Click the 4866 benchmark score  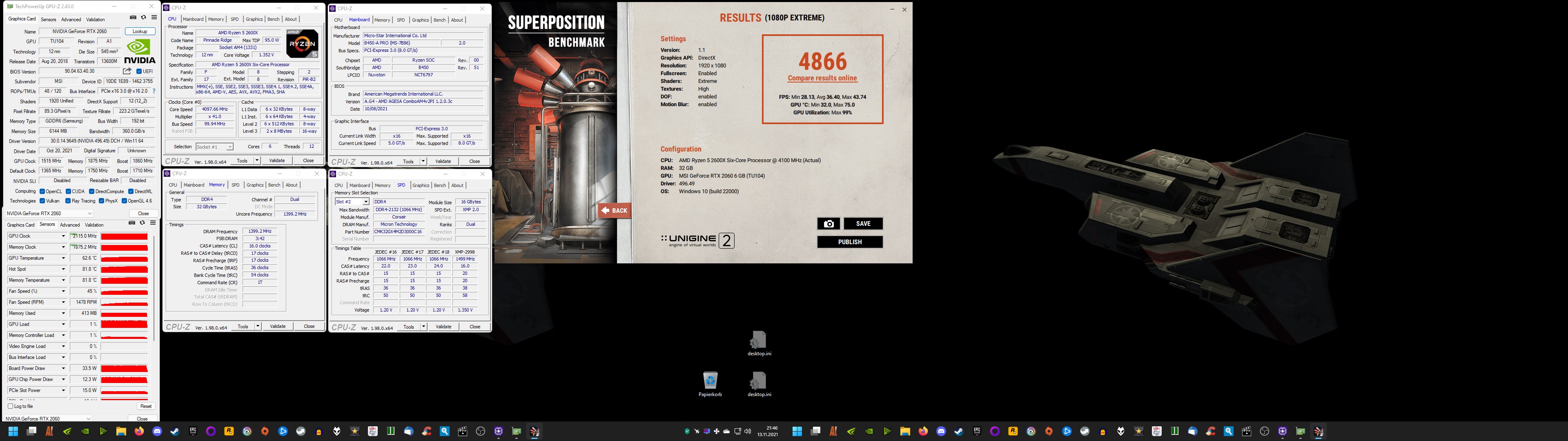822,62
